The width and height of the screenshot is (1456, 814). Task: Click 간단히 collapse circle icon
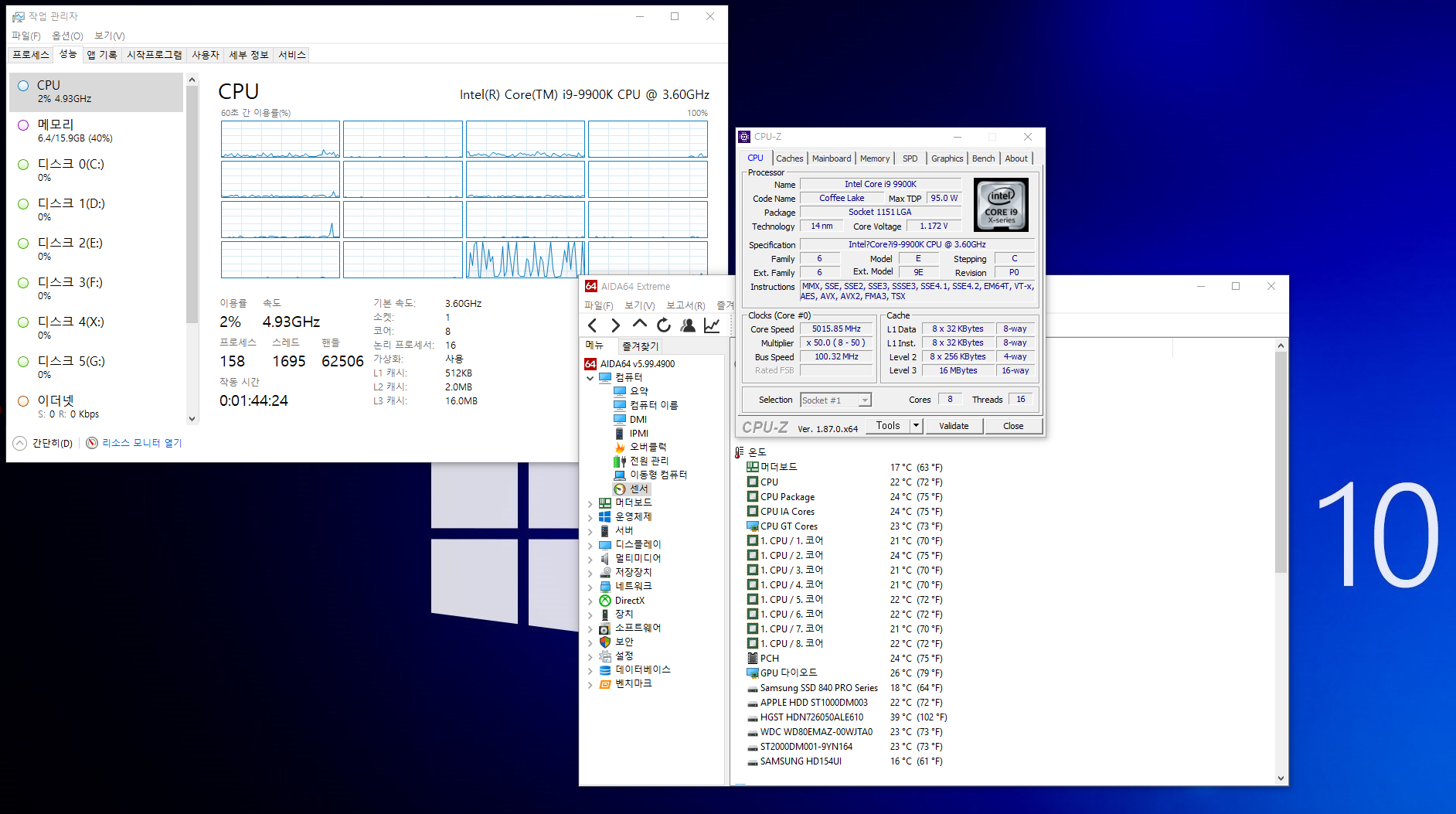20,443
